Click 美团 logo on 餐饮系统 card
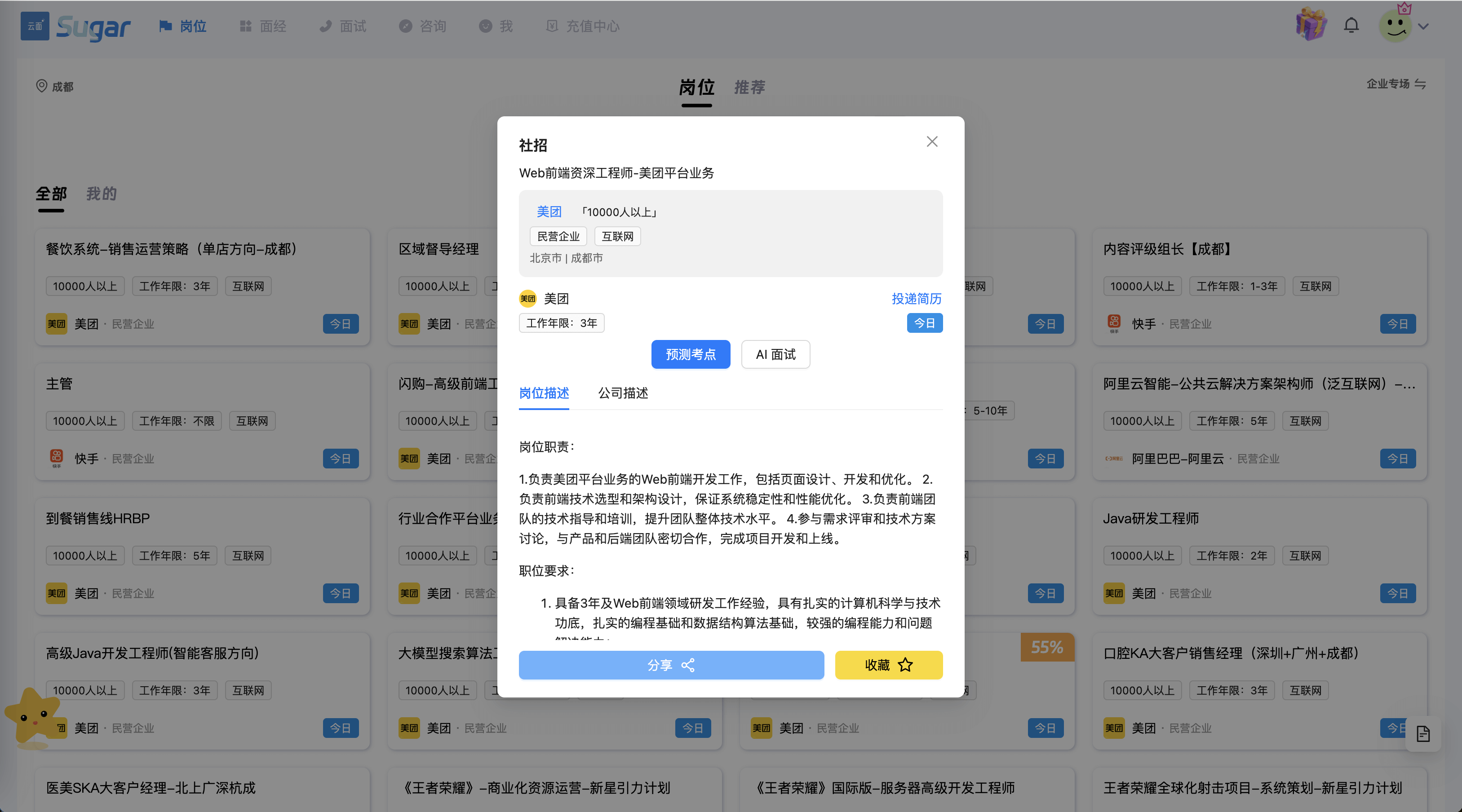 point(56,323)
